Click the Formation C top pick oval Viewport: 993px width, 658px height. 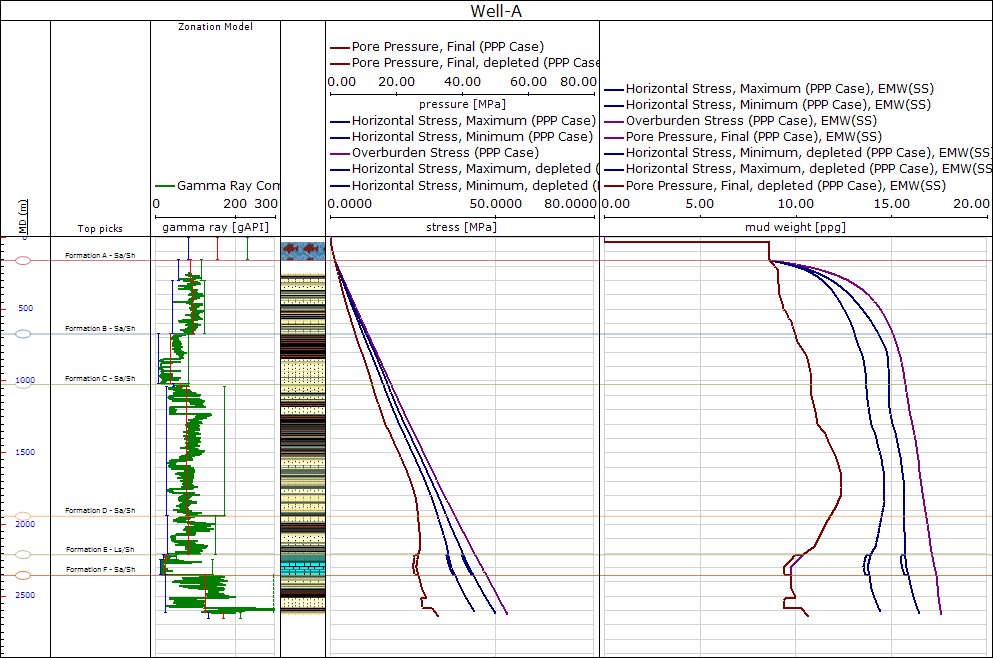[25, 384]
